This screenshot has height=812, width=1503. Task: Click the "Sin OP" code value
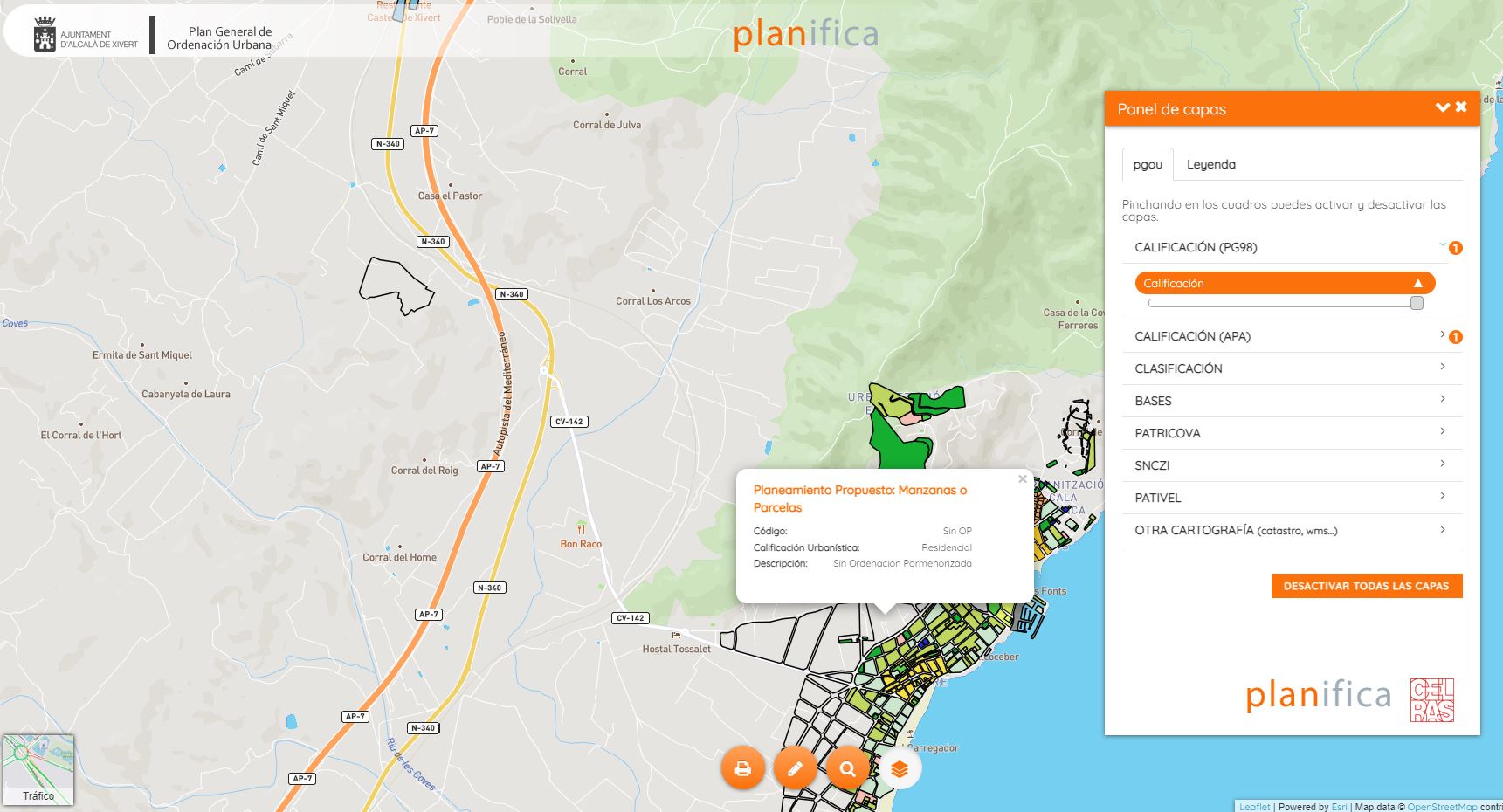coord(957,531)
